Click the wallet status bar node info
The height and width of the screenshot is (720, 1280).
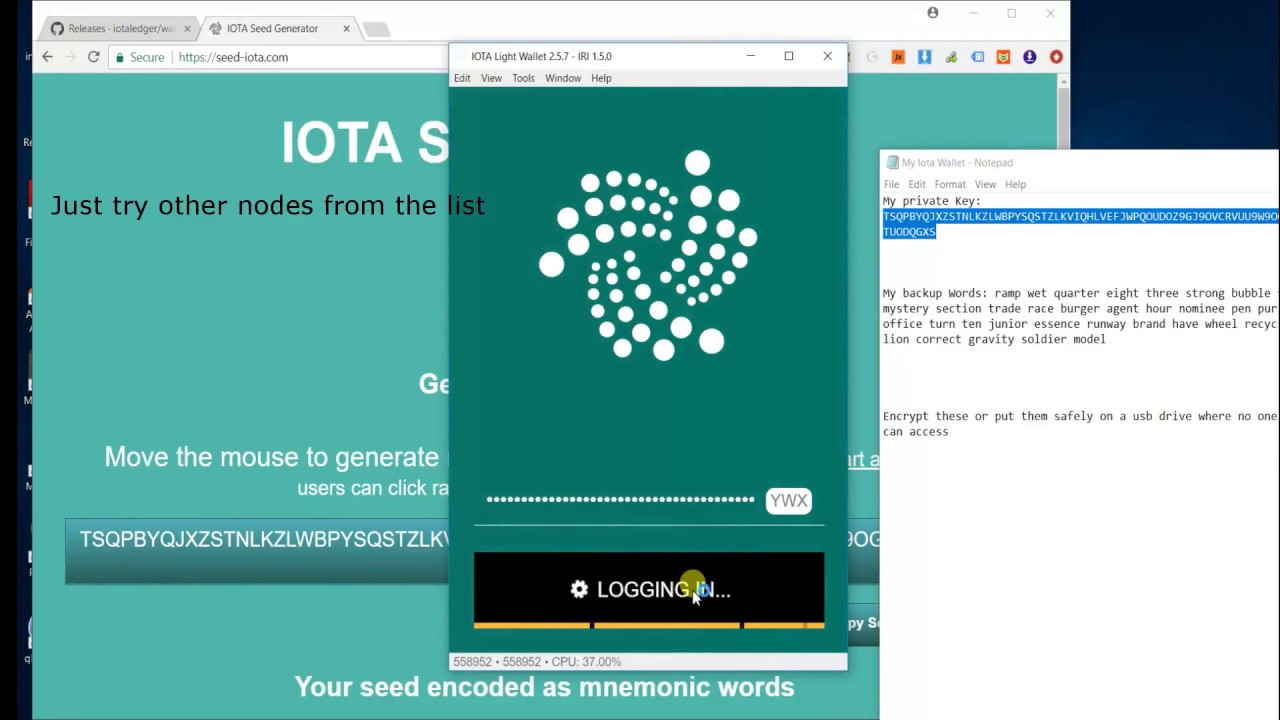click(x=537, y=662)
